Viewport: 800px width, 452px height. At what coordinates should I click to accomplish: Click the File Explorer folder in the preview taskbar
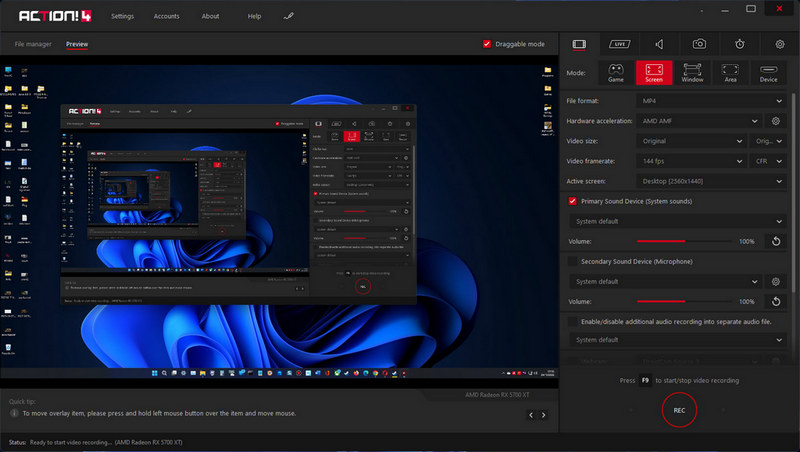tap(203, 373)
